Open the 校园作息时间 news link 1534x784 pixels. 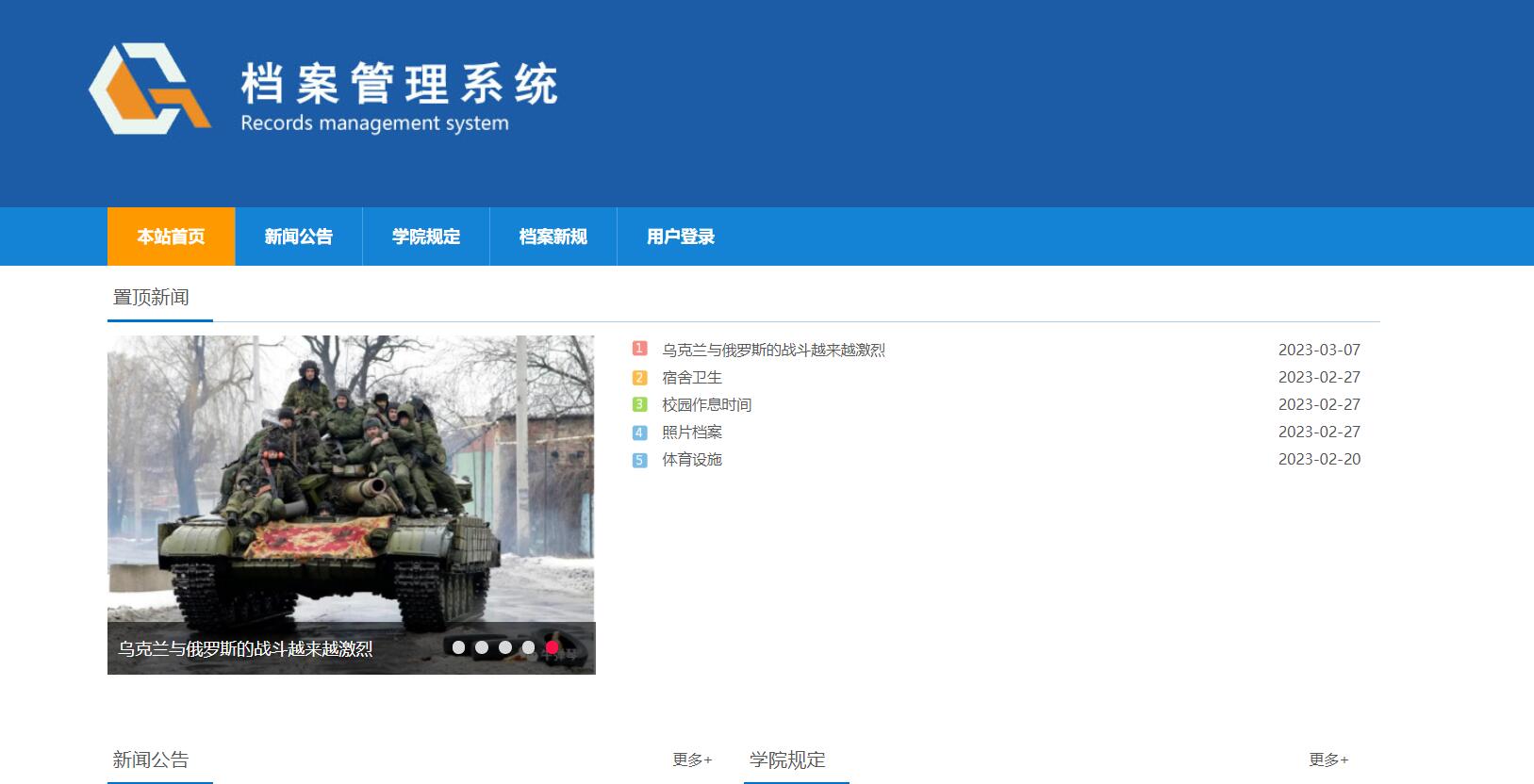[x=707, y=404]
